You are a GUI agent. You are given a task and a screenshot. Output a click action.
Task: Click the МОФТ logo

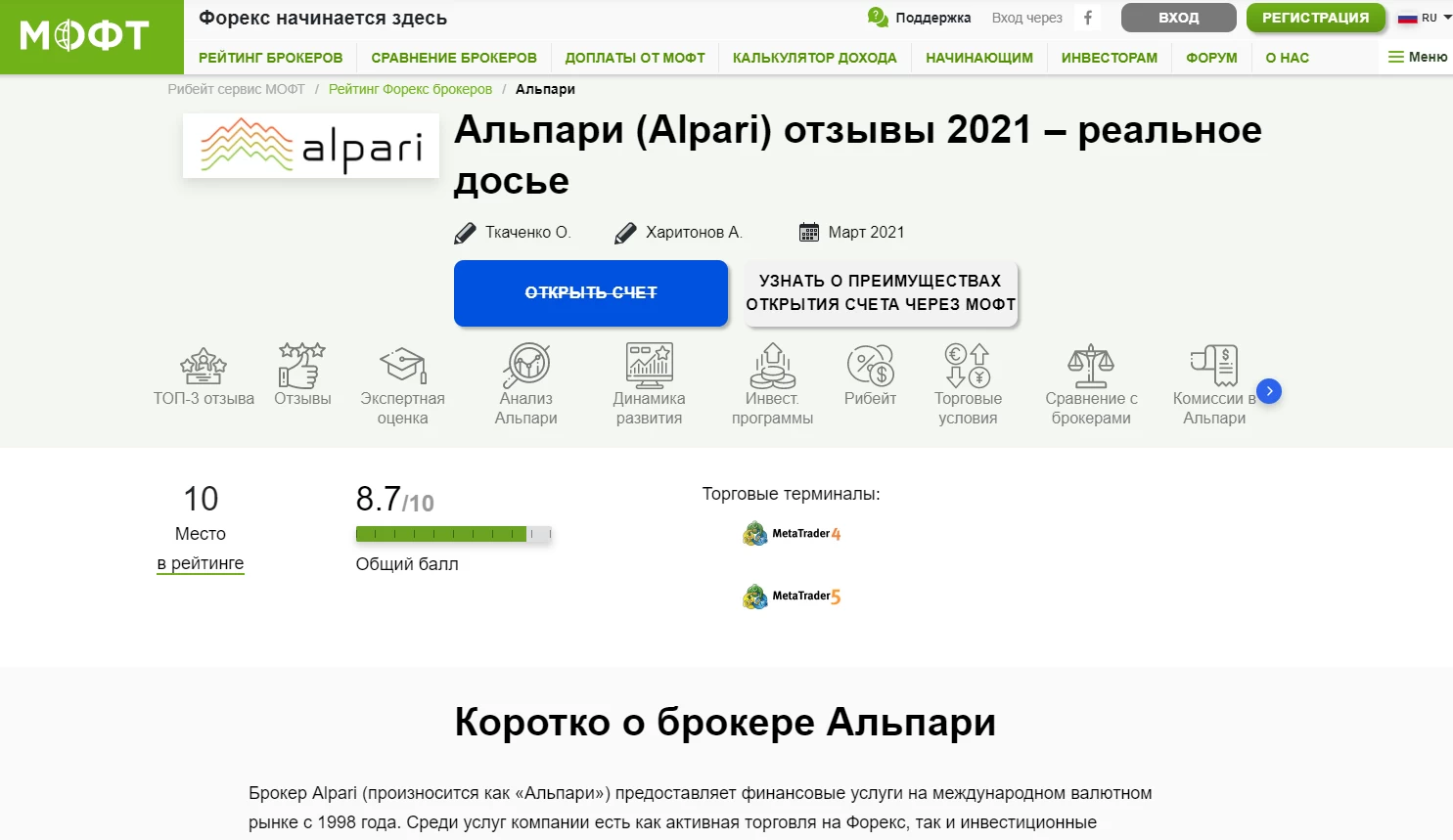(84, 36)
